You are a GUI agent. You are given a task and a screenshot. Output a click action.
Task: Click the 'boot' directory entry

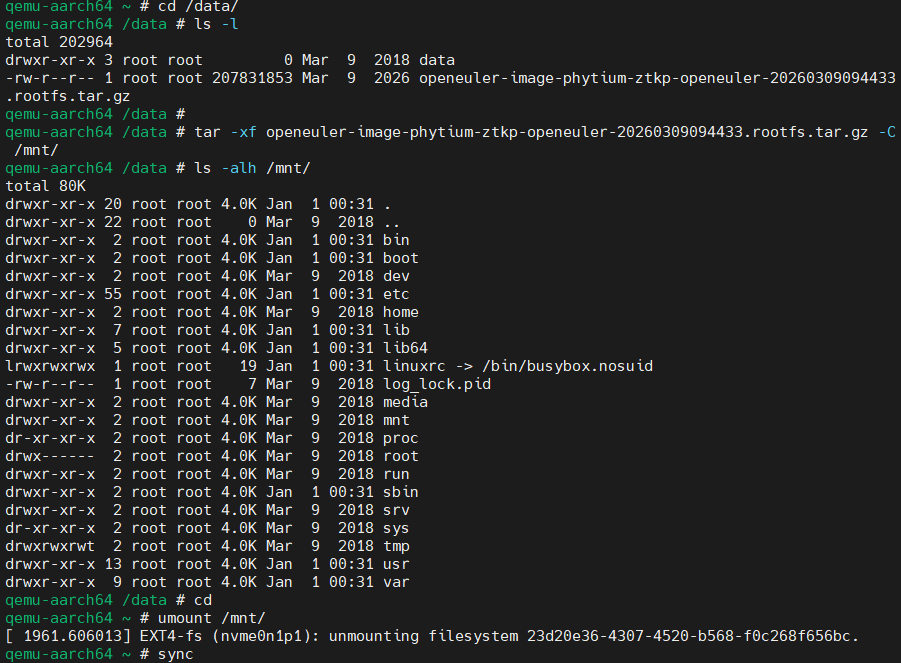point(401,258)
